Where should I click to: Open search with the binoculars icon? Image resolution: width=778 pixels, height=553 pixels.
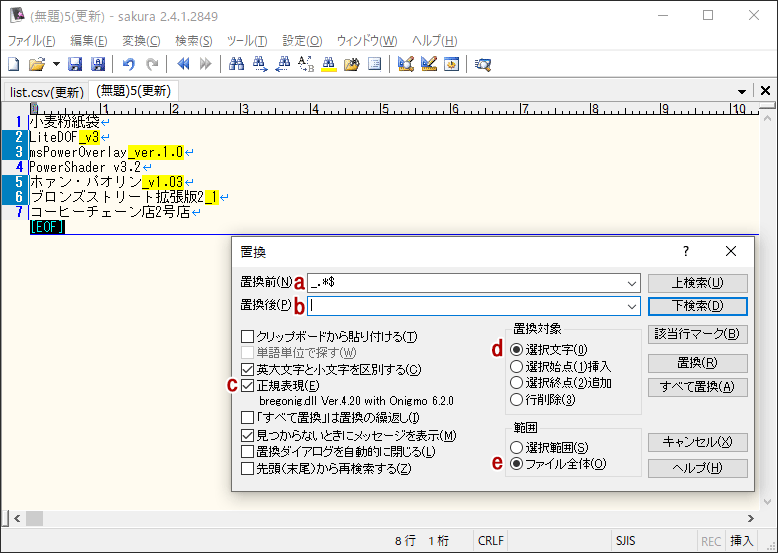coord(236,64)
